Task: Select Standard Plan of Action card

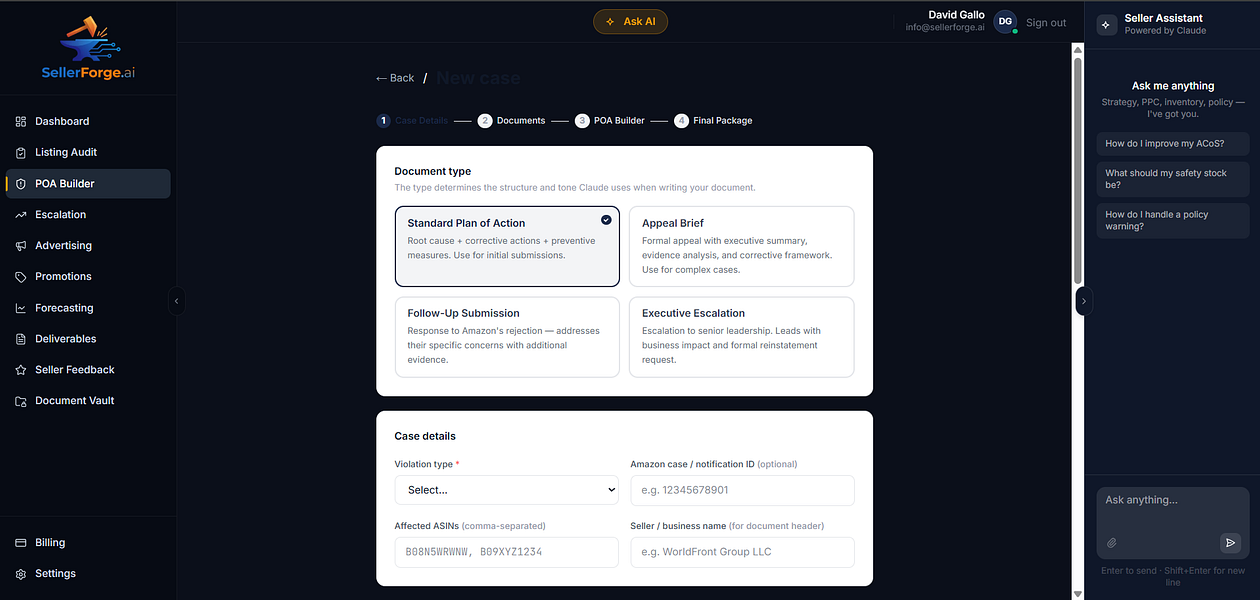Action: pos(507,246)
